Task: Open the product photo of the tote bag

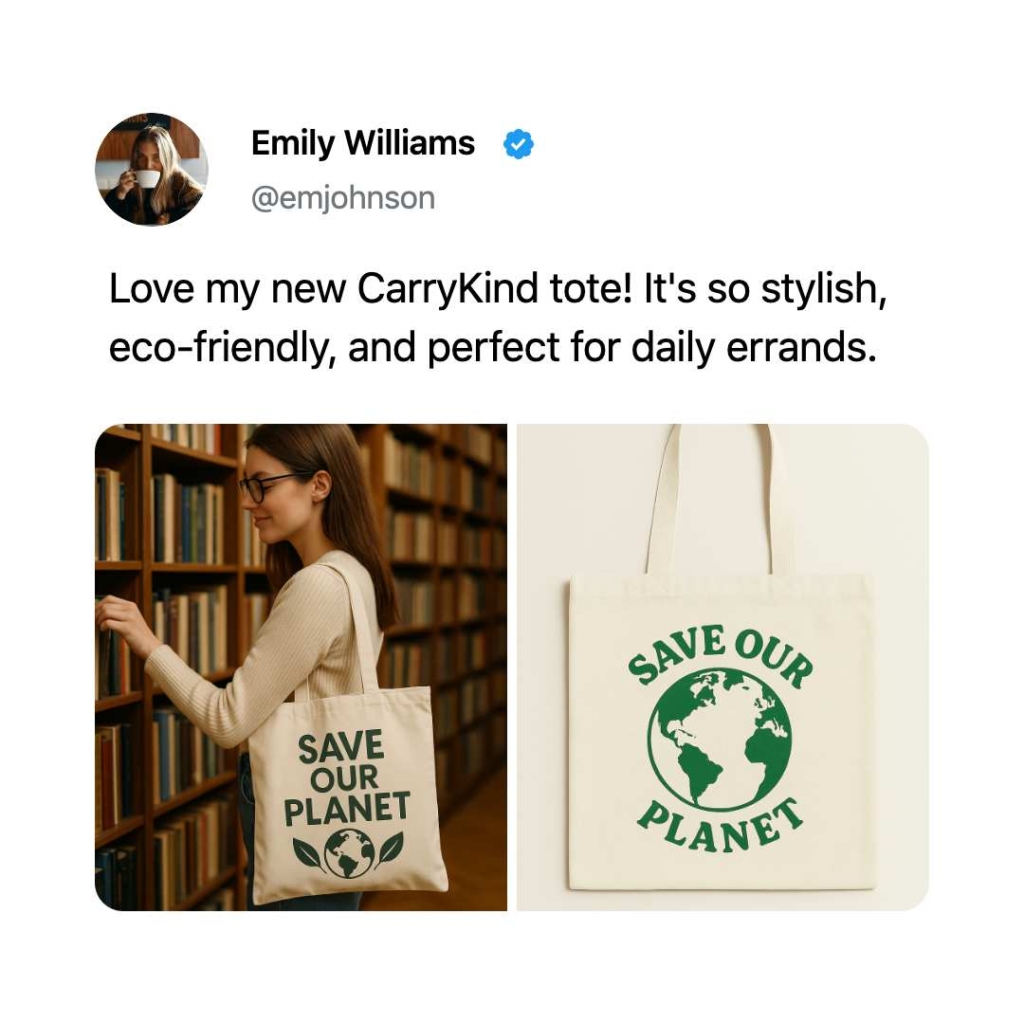Action: (x=723, y=667)
